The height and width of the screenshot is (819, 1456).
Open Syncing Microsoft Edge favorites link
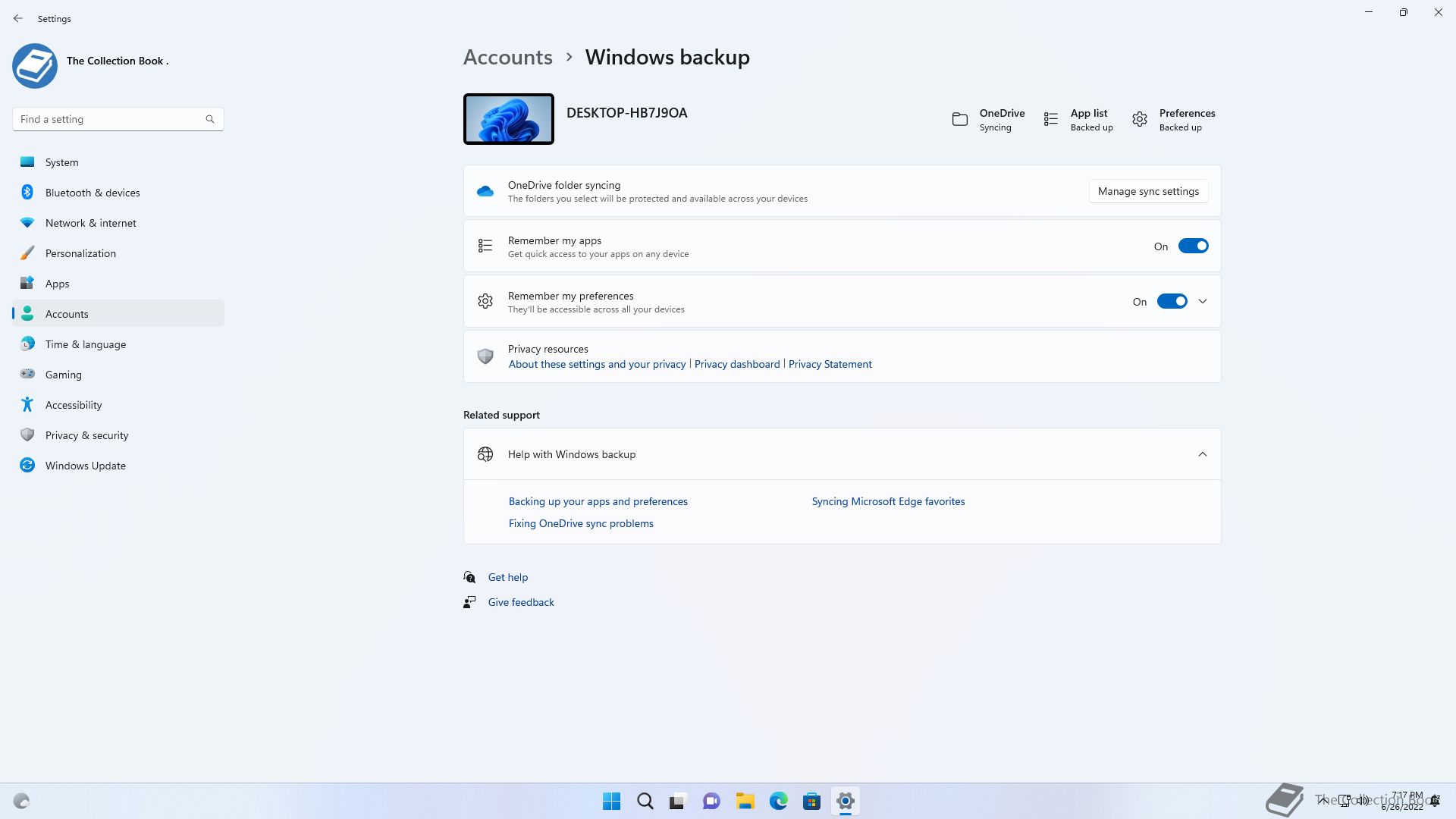(x=888, y=501)
